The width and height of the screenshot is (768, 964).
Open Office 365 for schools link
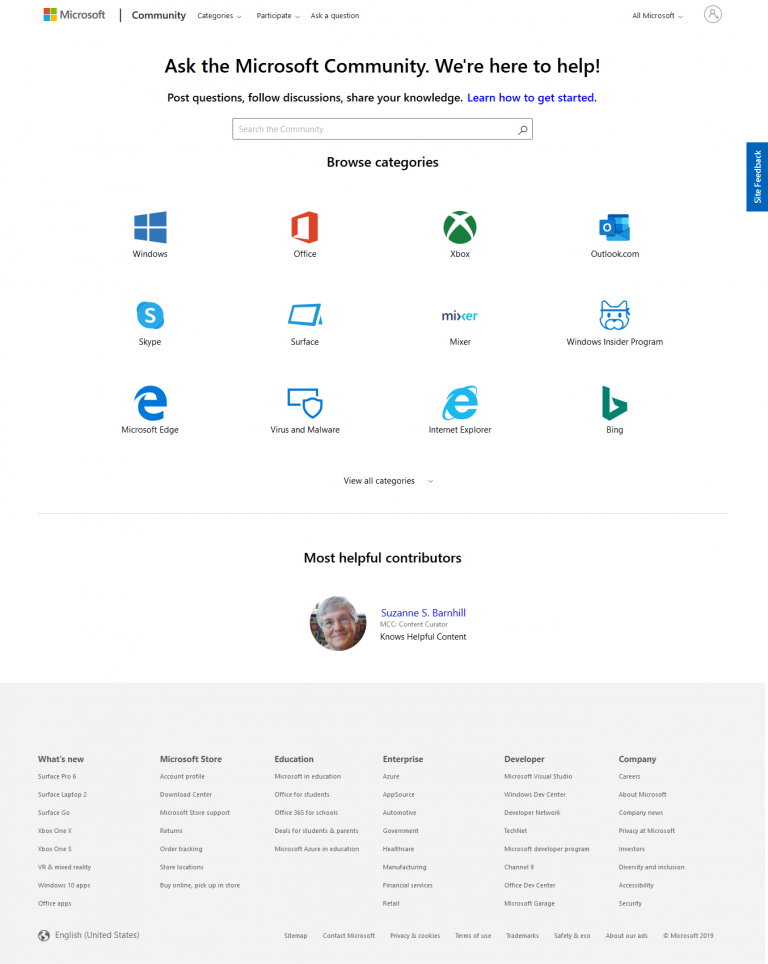point(306,813)
